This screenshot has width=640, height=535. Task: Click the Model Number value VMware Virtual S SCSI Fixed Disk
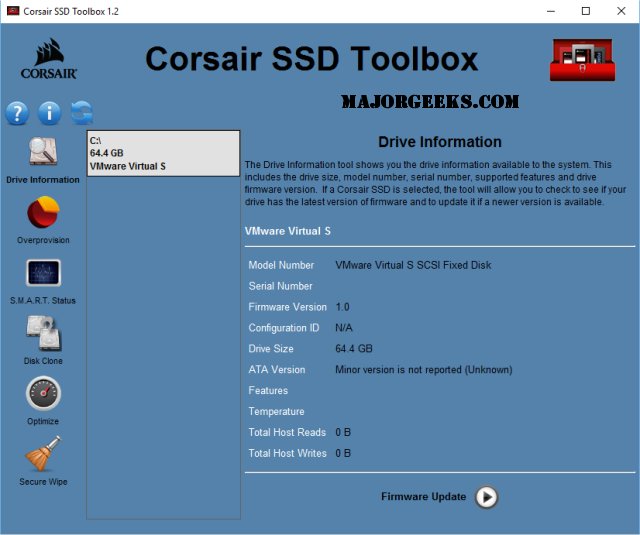point(413,265)
